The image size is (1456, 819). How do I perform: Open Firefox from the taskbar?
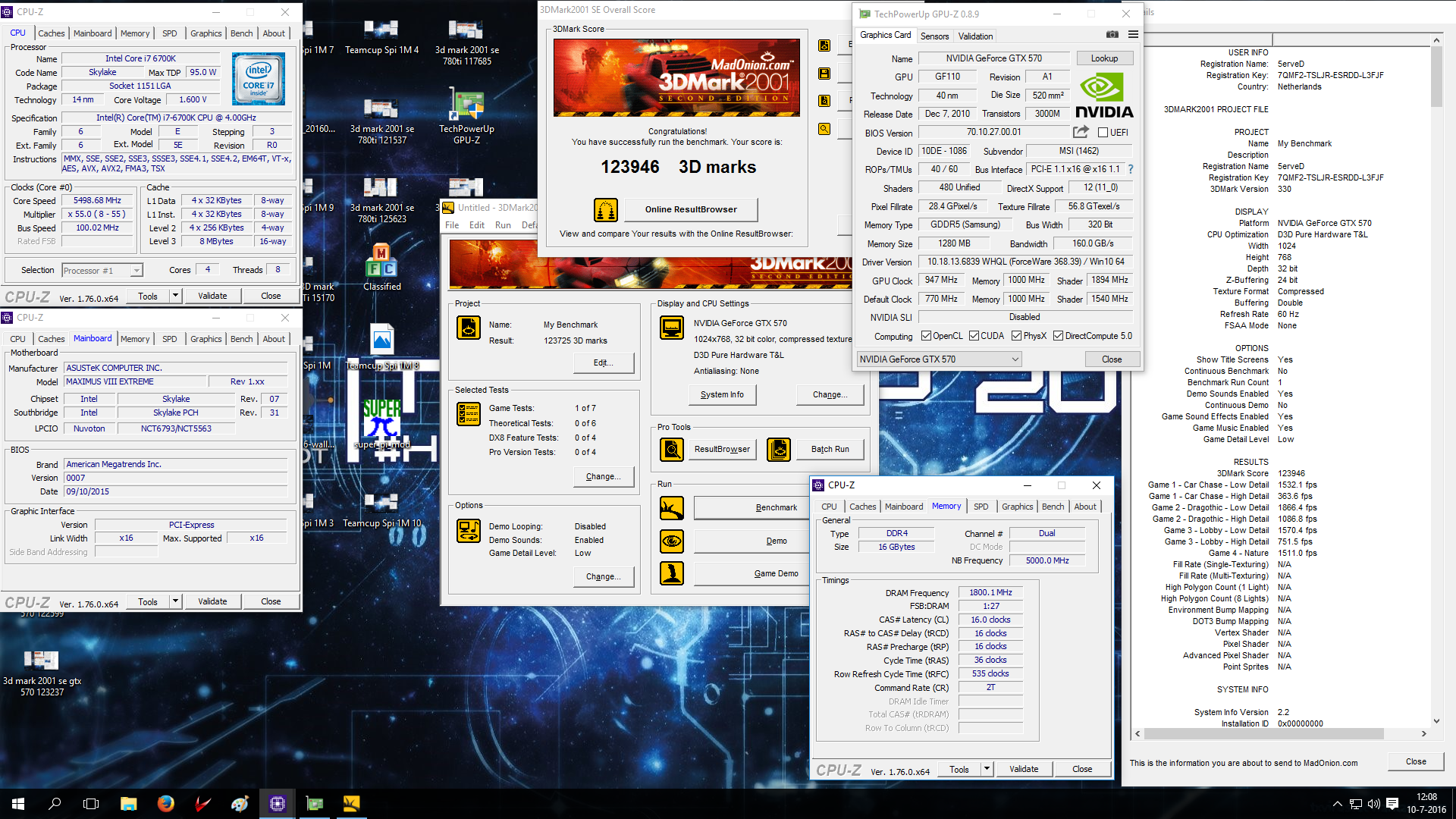click(165, 803)
